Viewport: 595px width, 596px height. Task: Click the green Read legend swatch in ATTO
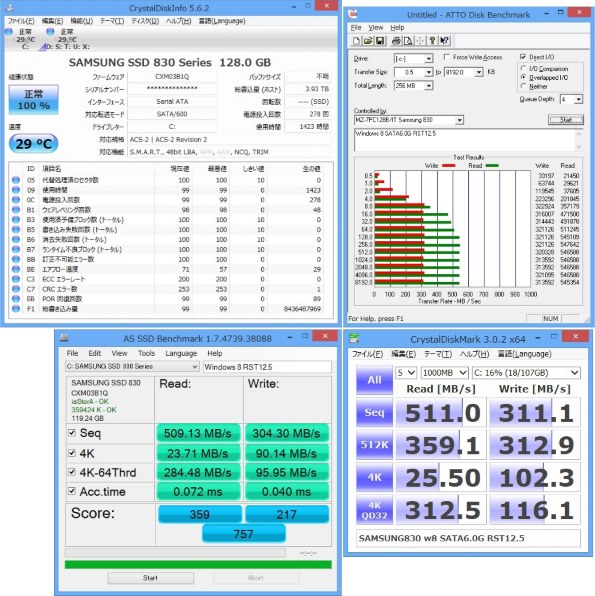coord(492,166)
